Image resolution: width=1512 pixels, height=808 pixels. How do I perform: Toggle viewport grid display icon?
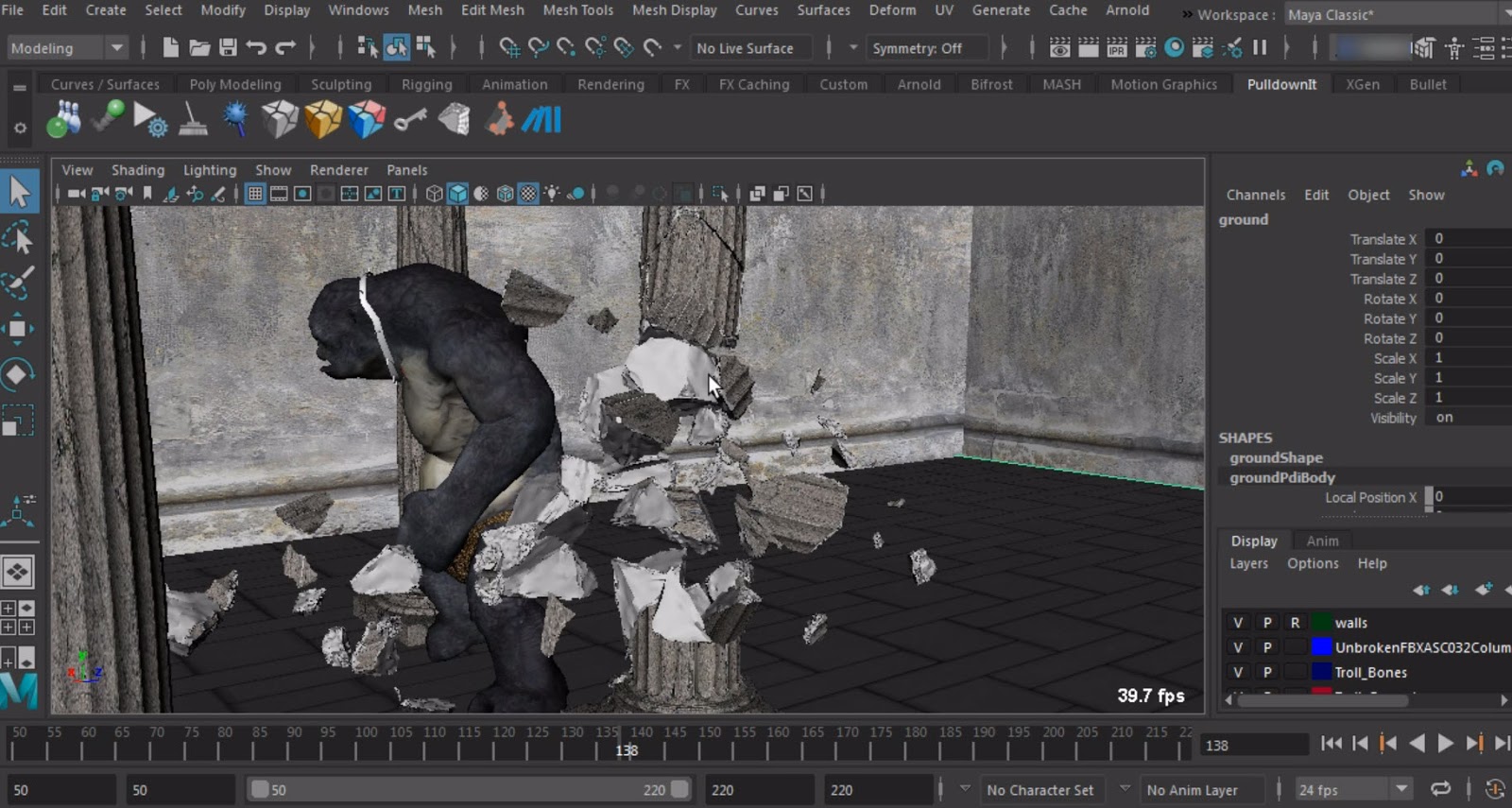[255, 194]
